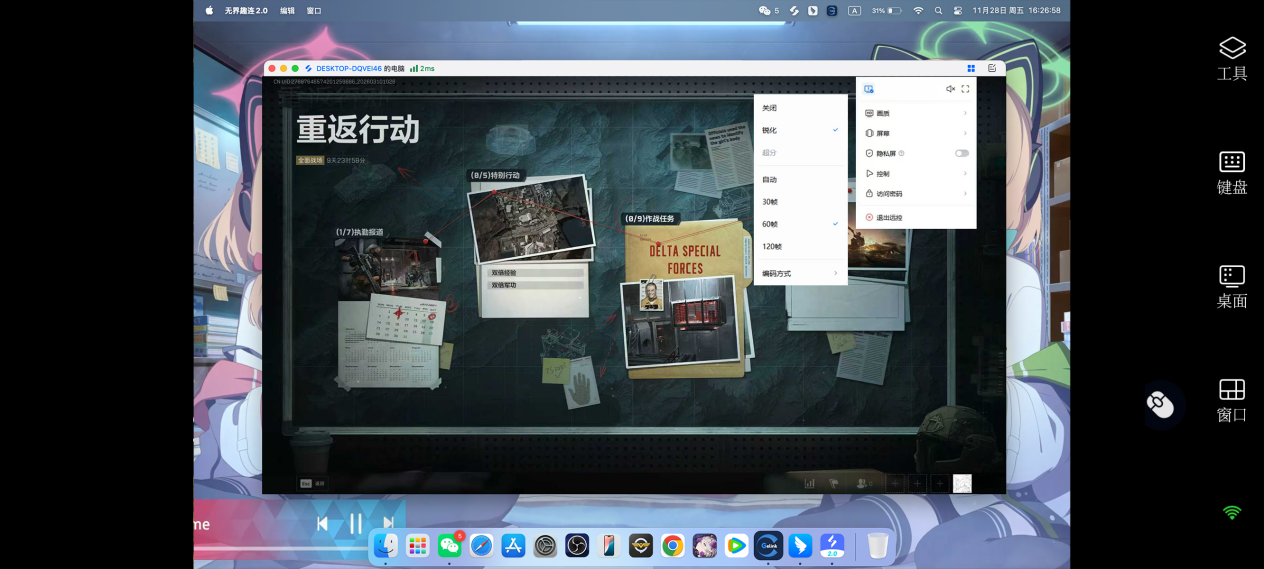Launch OBS Studio from the Dock

[x=577, y=545]
